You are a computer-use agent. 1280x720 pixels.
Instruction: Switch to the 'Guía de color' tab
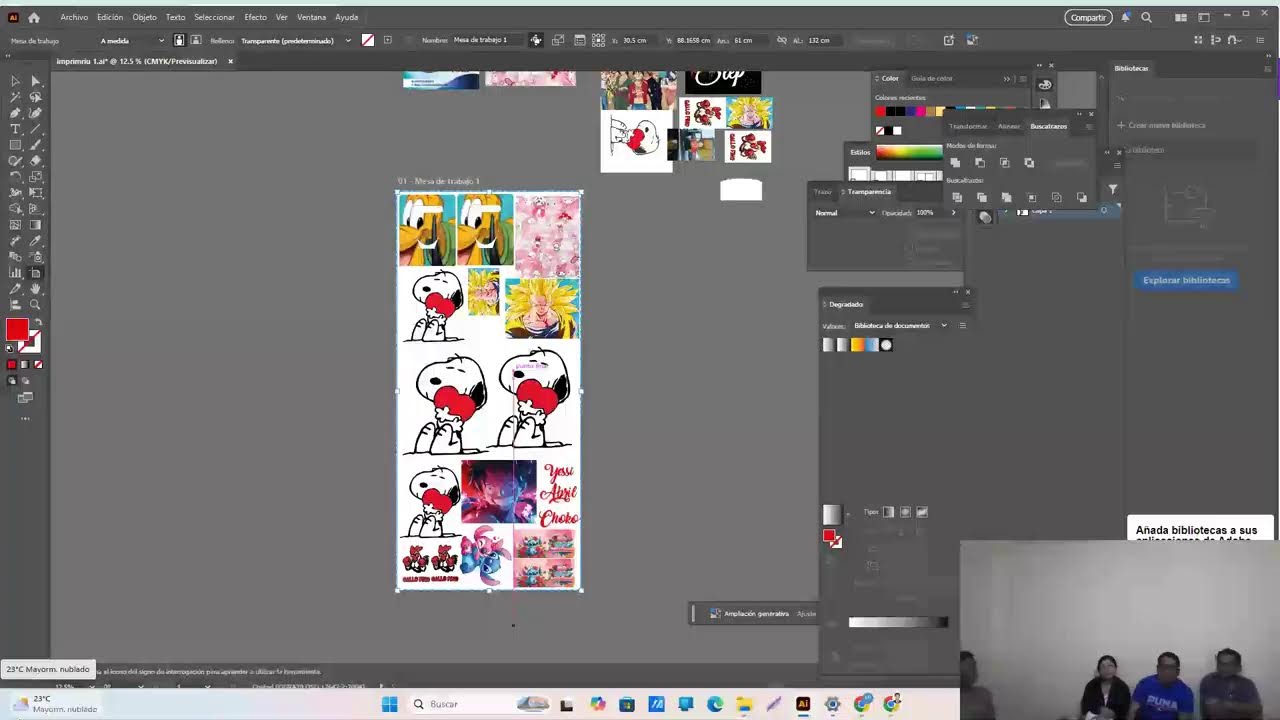pos(932,79)
